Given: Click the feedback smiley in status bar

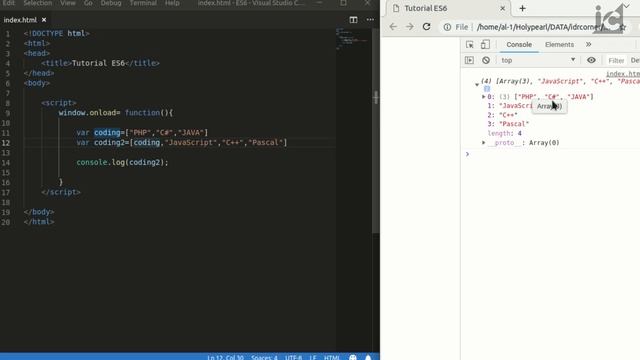Looking at the screenshot, I should (x=353, y=357).
